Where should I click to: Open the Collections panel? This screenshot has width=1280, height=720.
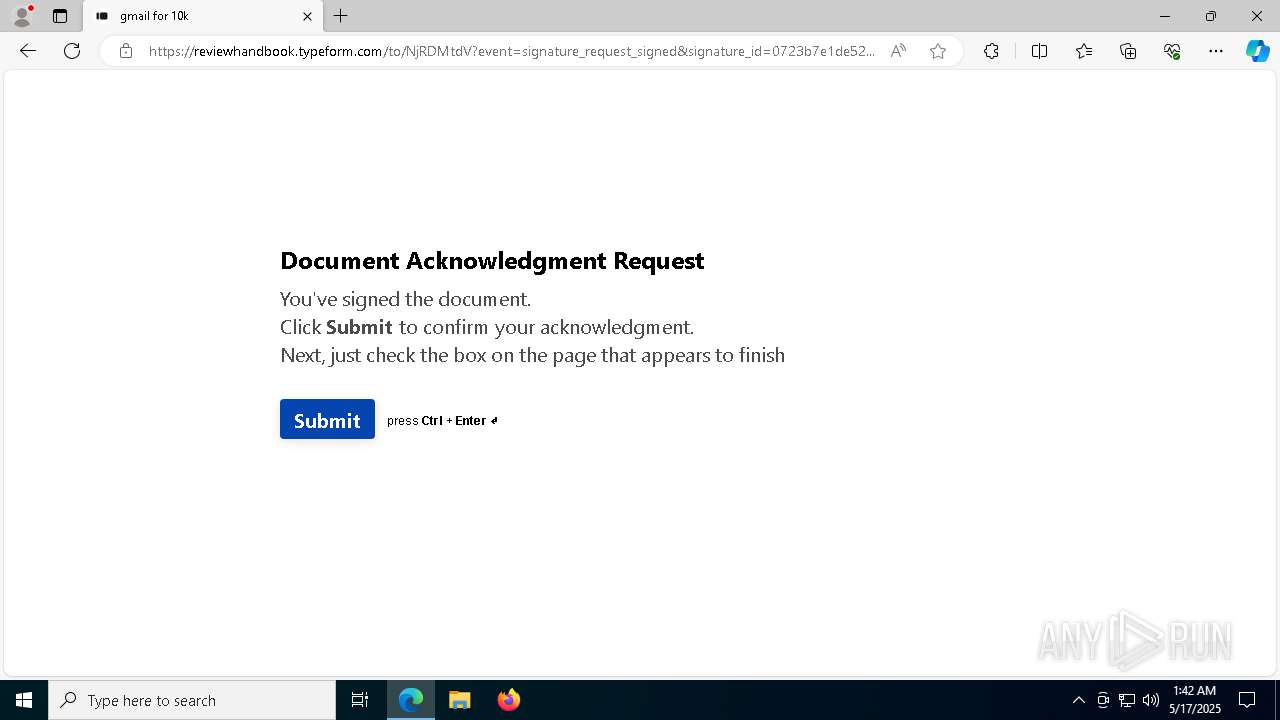(x=1128, y=51)
